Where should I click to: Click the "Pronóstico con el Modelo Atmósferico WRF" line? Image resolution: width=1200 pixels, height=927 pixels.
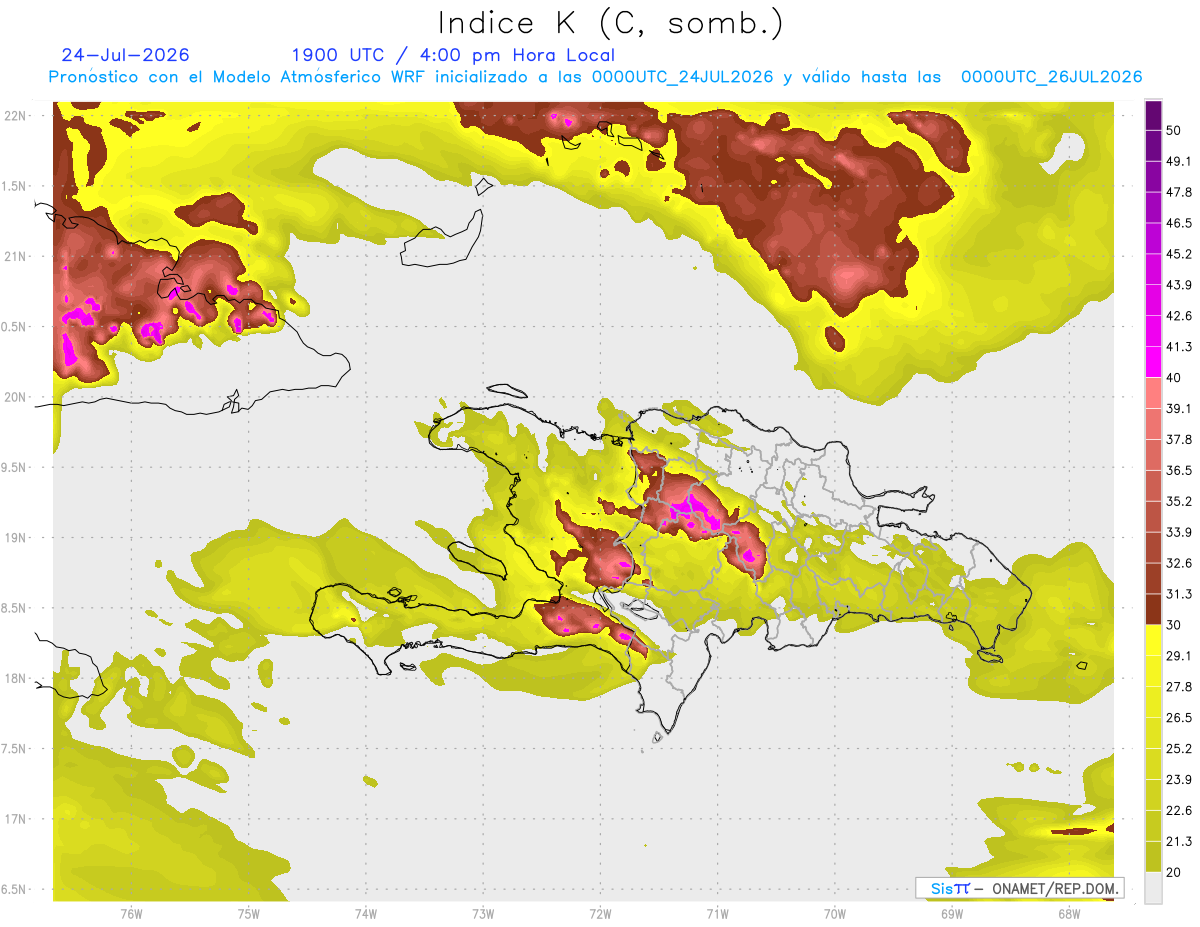[x=596, y=77]
